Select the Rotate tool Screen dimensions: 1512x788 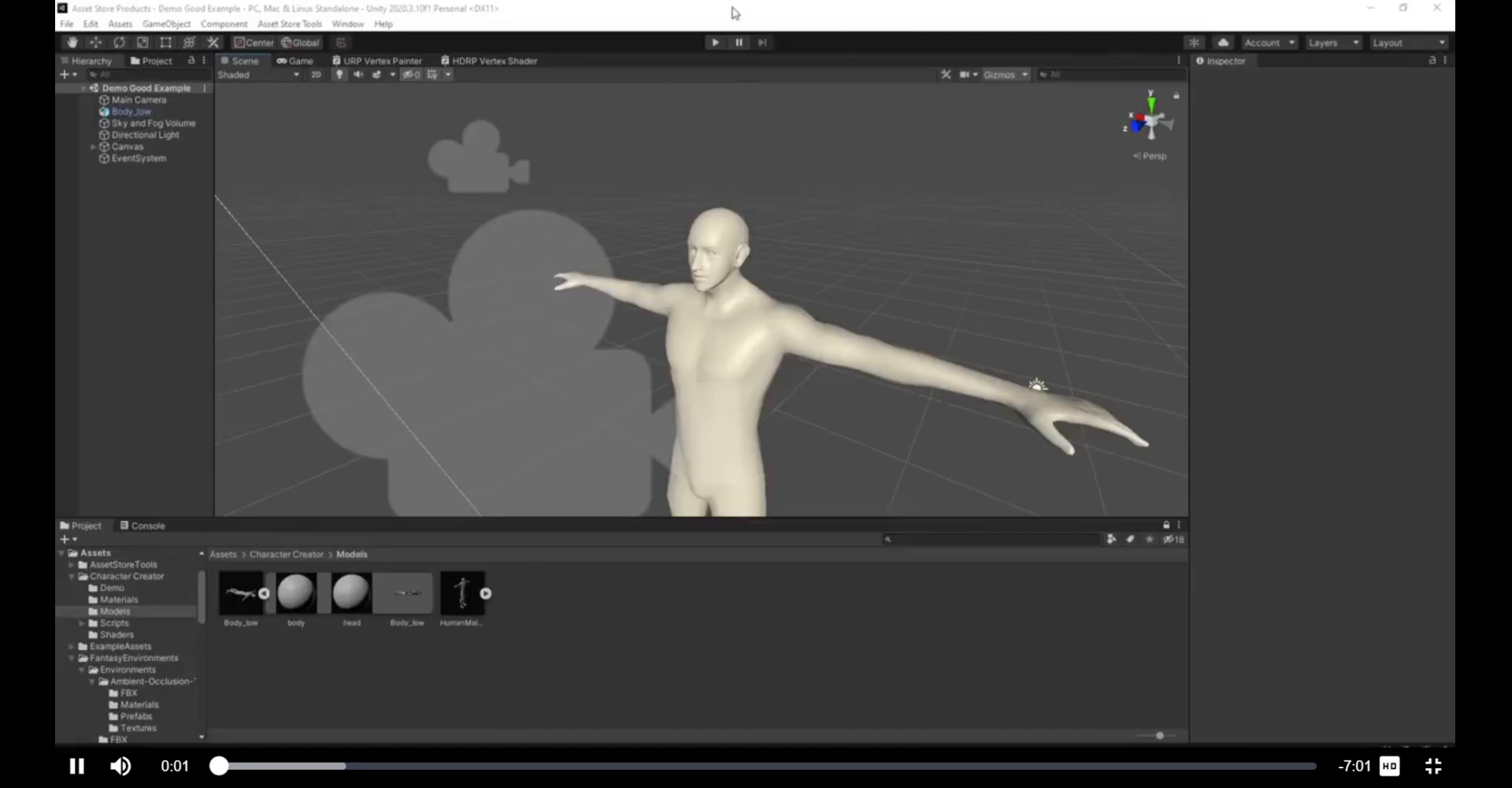tap(119, 43)
